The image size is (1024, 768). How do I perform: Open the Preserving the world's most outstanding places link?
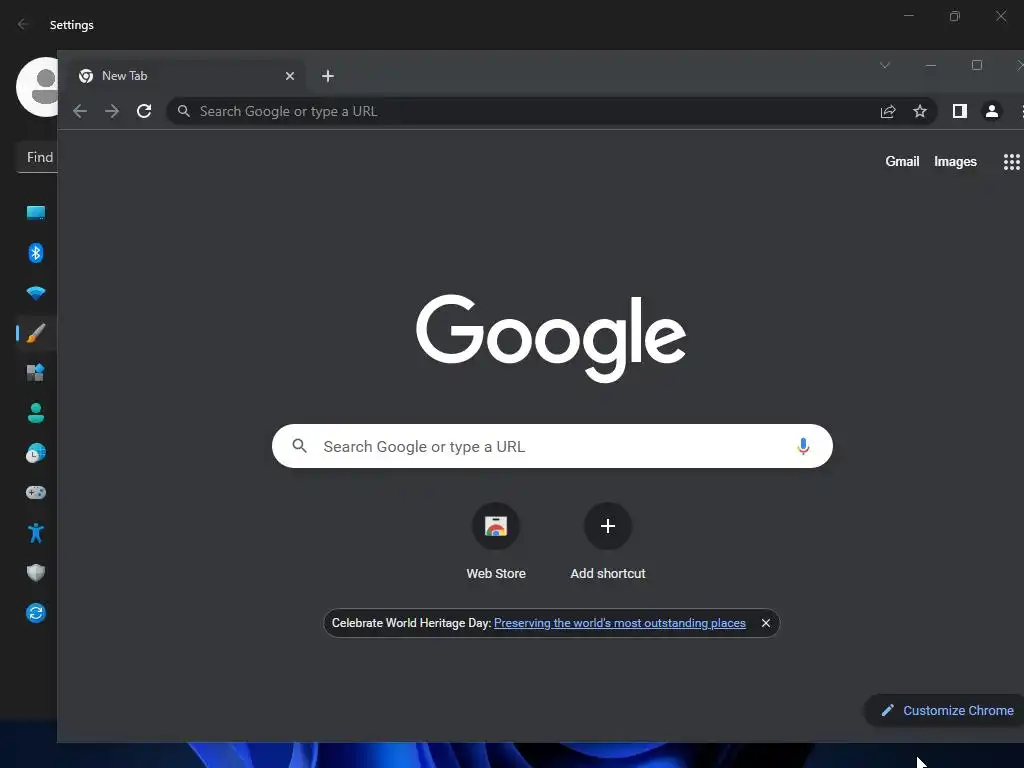click(620, 623)
